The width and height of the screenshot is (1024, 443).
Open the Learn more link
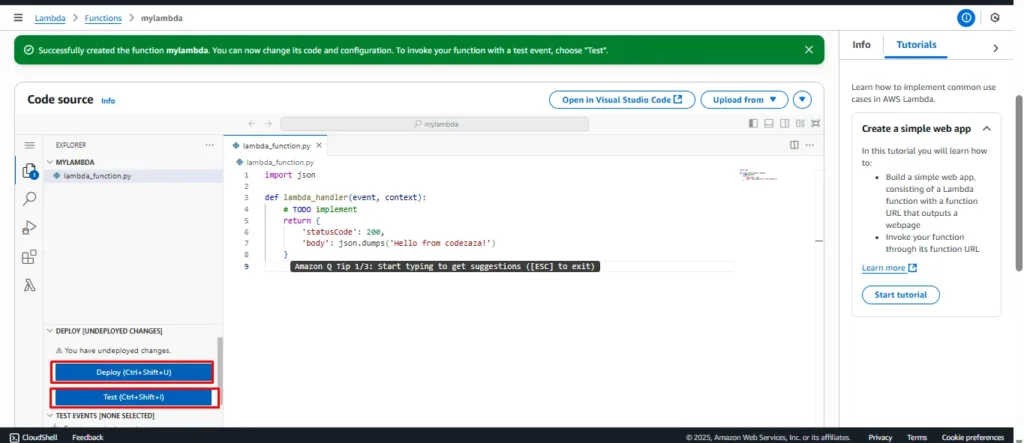tap(889, 268)
